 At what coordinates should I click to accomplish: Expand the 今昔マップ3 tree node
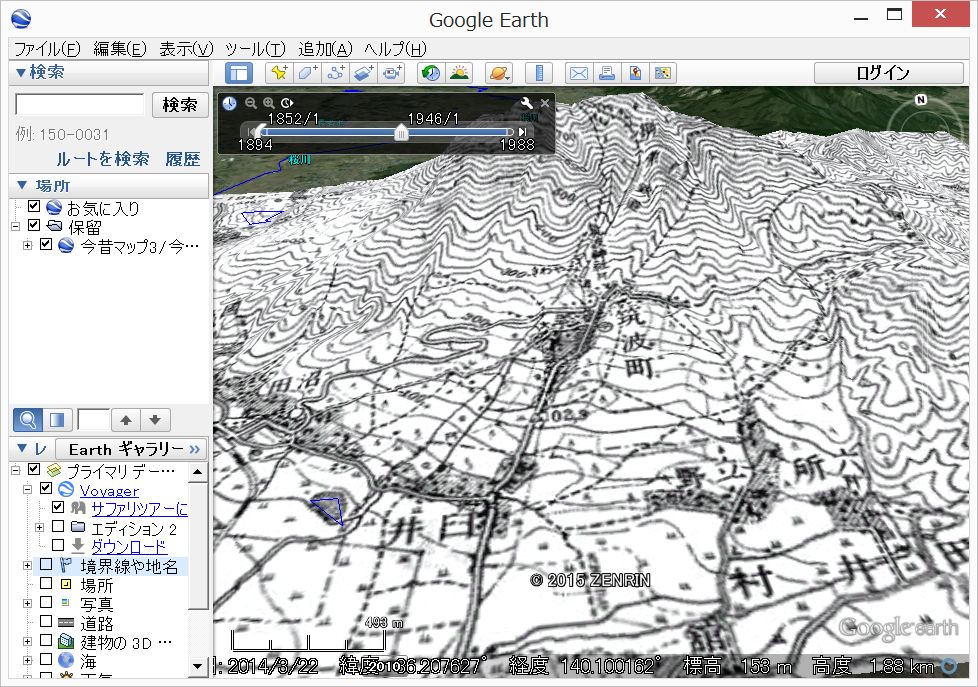(27, 246)
